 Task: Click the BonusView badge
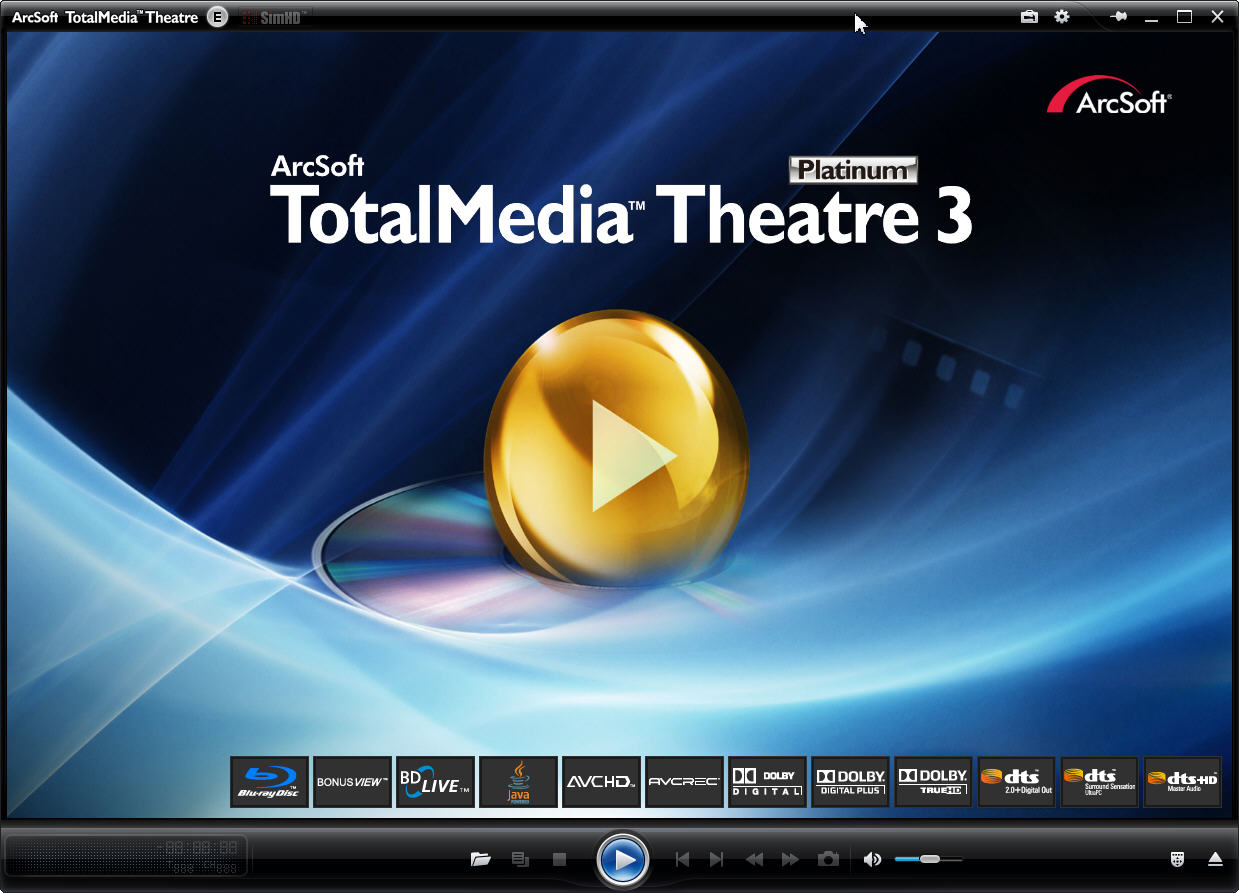click(352, 782)
